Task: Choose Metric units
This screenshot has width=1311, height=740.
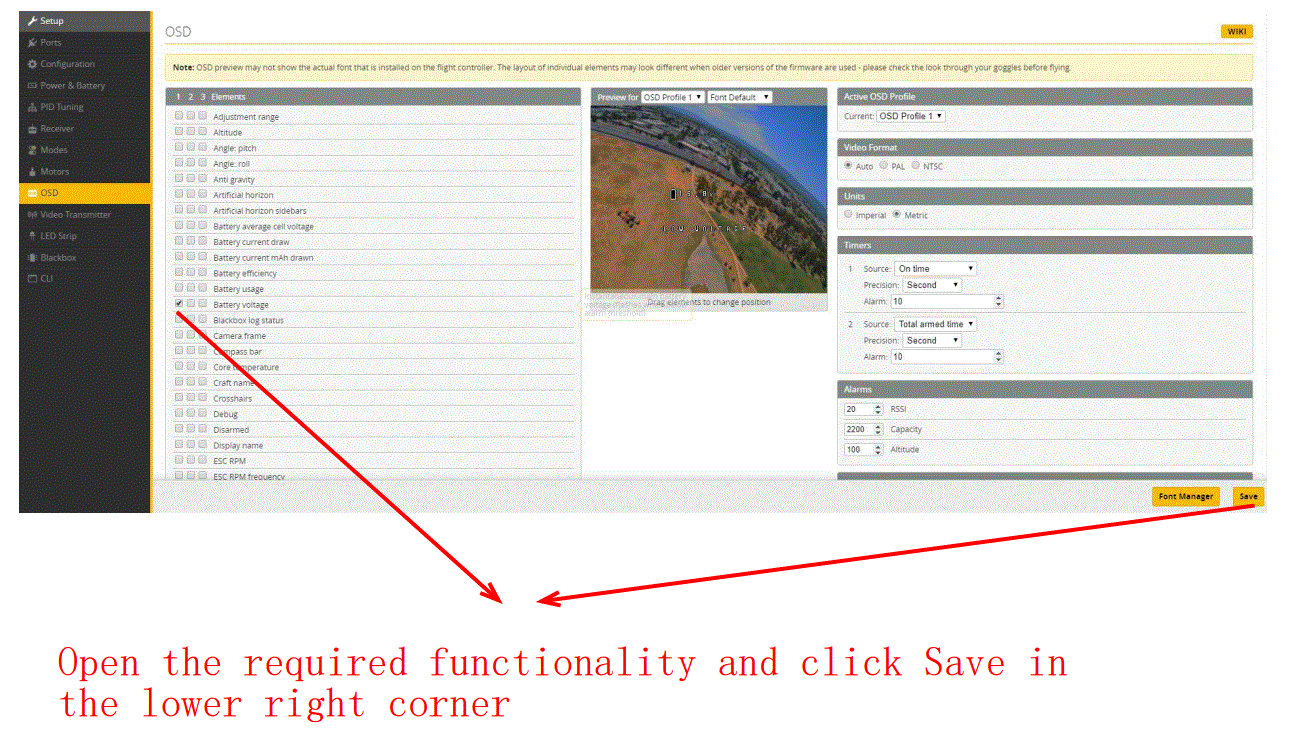Action: pos(896,214)
